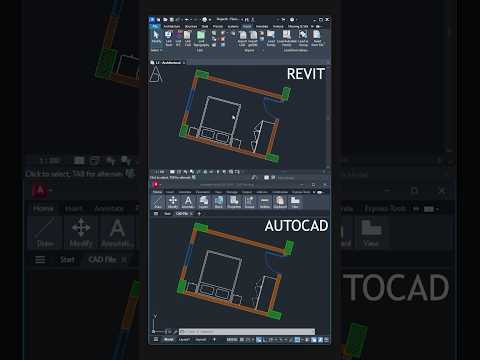Select the L1 - Architectural view tab
This screenshot has width=480, height=360.
168,62
